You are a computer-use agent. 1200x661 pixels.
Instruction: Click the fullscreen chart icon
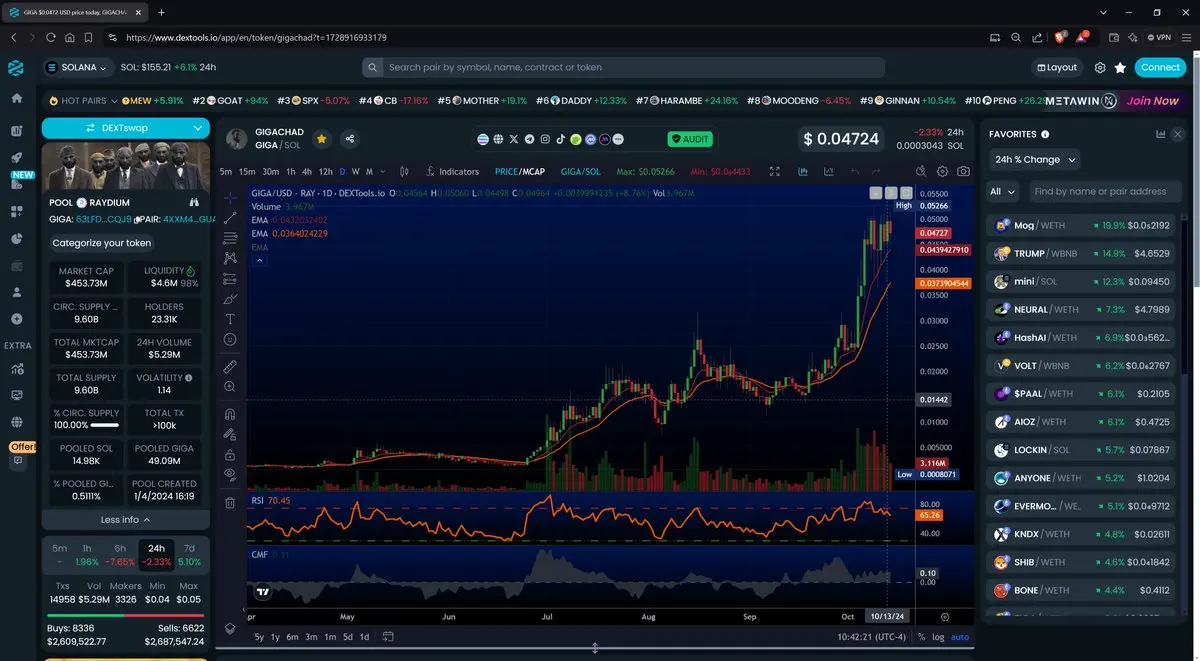tap(774, 171)
